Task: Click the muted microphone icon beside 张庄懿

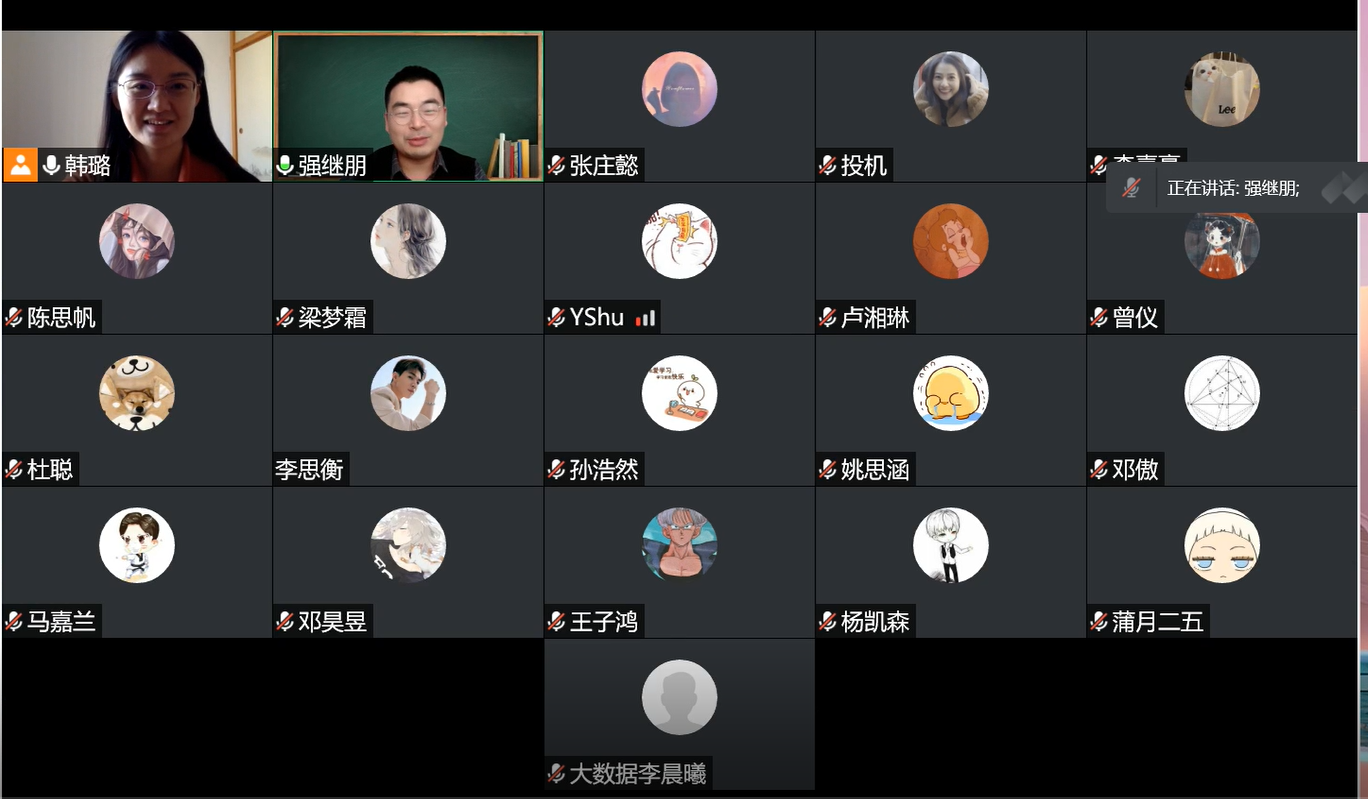Action: 557,166
